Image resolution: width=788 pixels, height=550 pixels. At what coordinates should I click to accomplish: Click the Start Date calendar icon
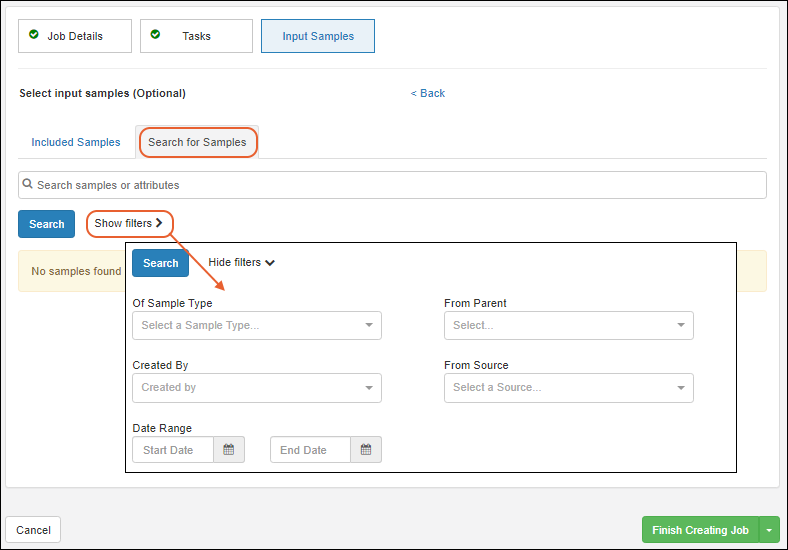(x=228, y=450)
